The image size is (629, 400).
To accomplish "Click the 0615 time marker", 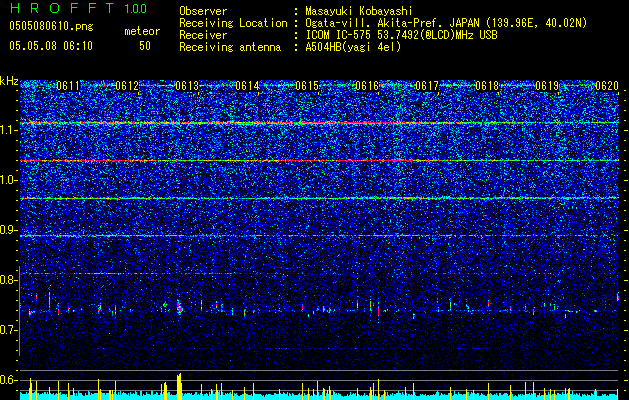I will (307, 86).
